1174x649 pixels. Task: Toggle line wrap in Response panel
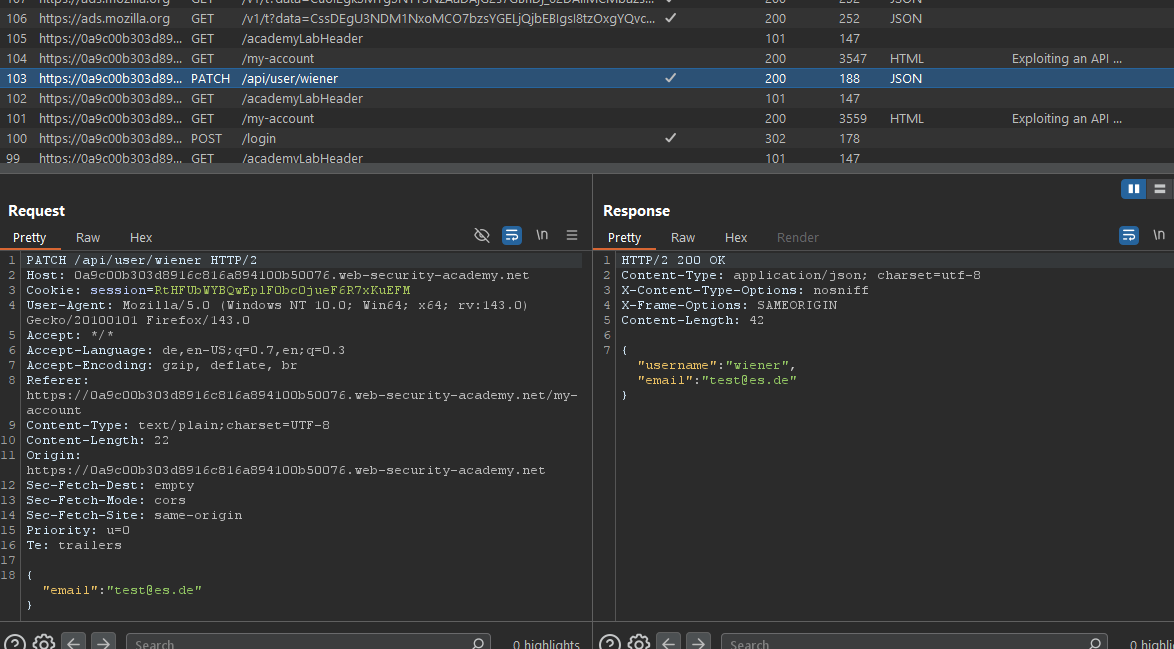click(x=1128, y=236)
